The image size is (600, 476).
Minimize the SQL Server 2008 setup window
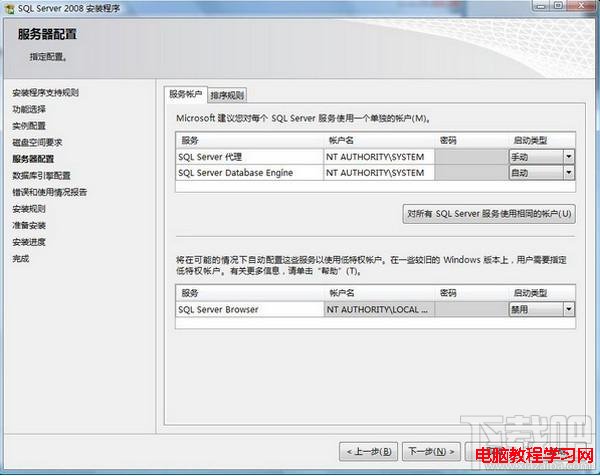click(x=541, y=5)
